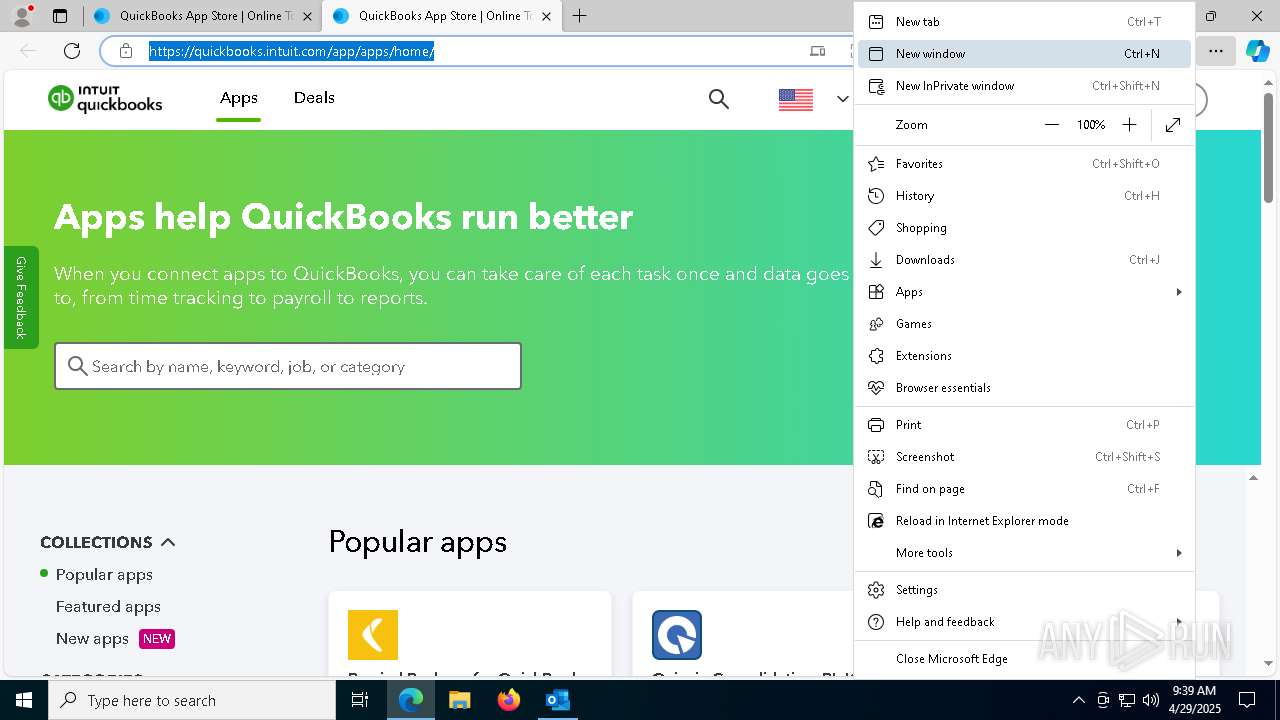Viewport: 1280px width, 720px height.
Task: Close the first QuickBooks tab
Action: point(307,16)
